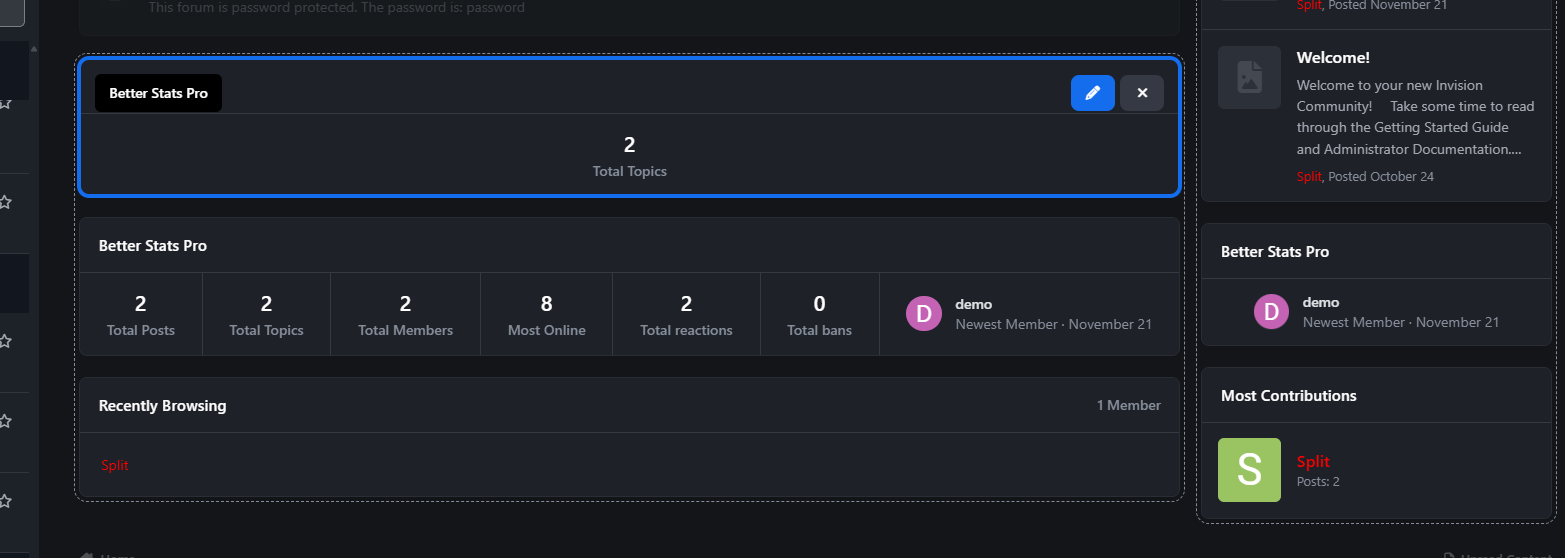
Task: Open demo member link in sidebar widget
Action: 1321,302
